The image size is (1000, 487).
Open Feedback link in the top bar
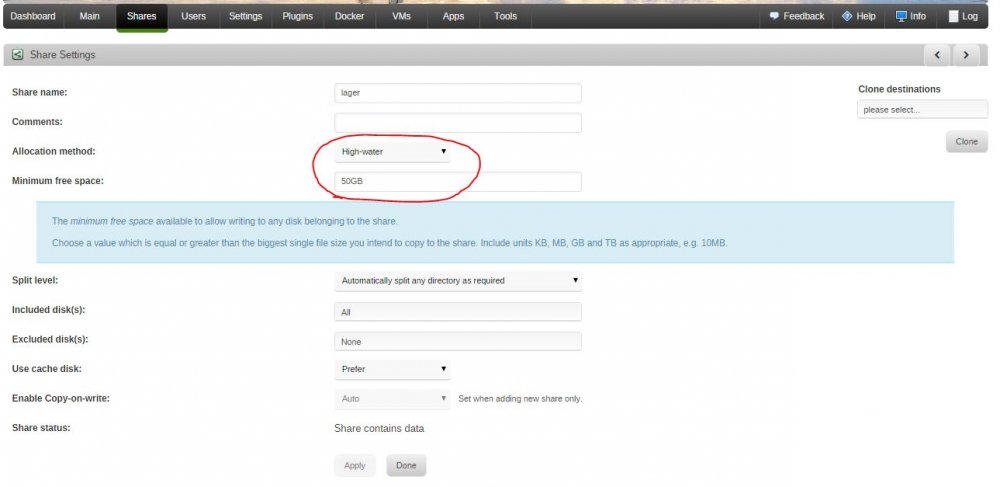[x=804, y=17]
